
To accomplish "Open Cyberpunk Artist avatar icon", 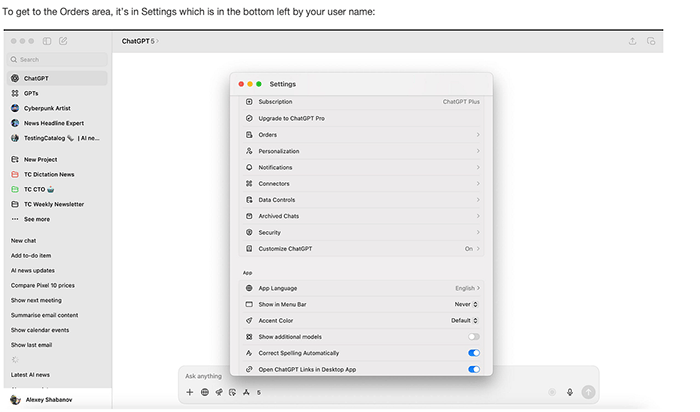I will [15, 108].
